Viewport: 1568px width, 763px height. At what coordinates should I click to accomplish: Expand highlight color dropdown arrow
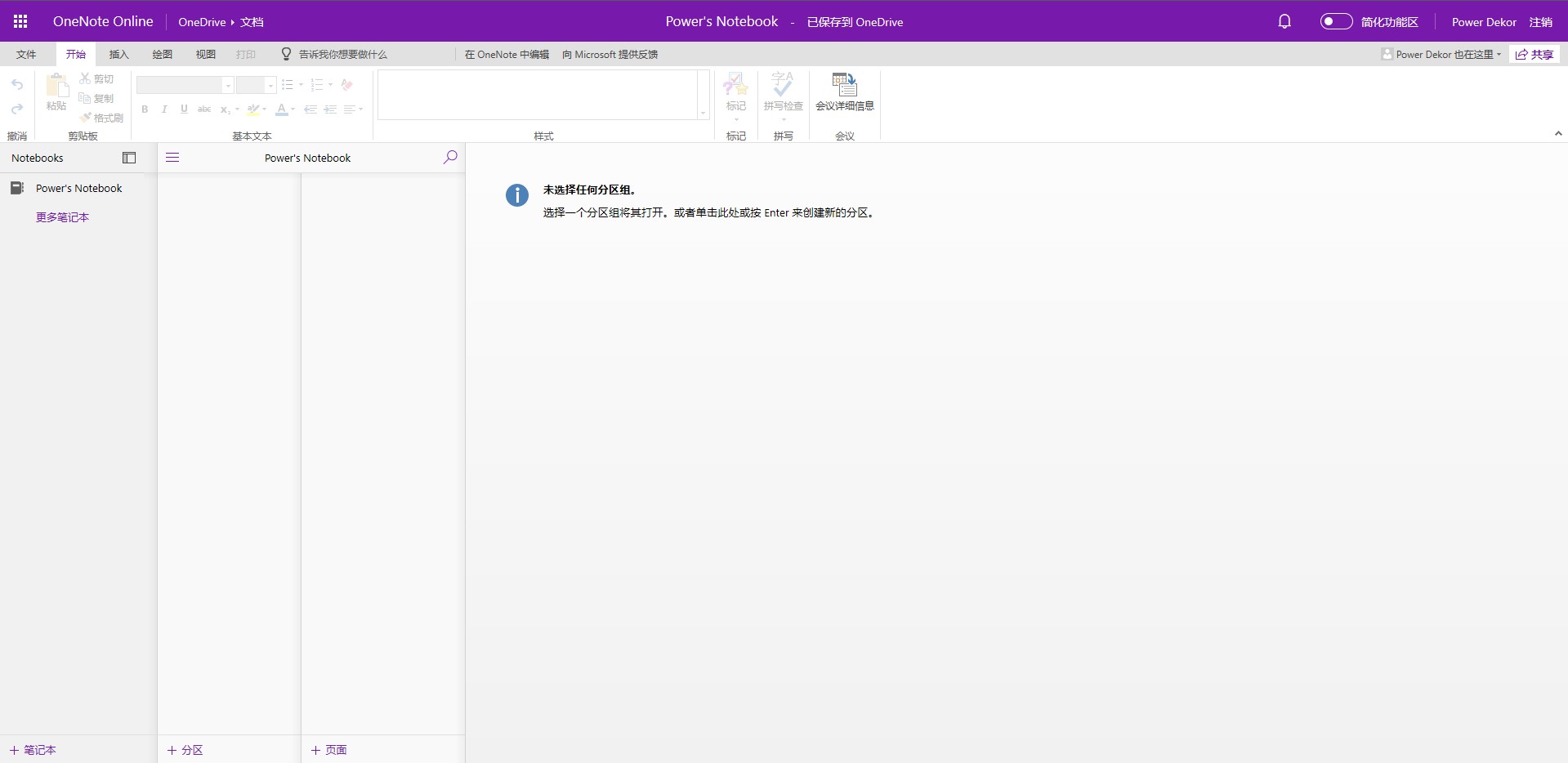point(265,109)
